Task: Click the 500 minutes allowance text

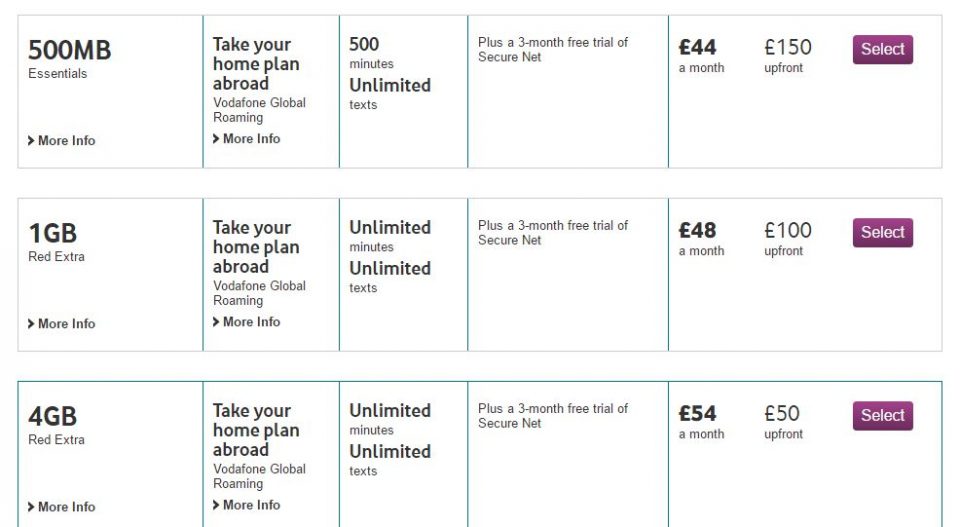Action: click(364, 44)
